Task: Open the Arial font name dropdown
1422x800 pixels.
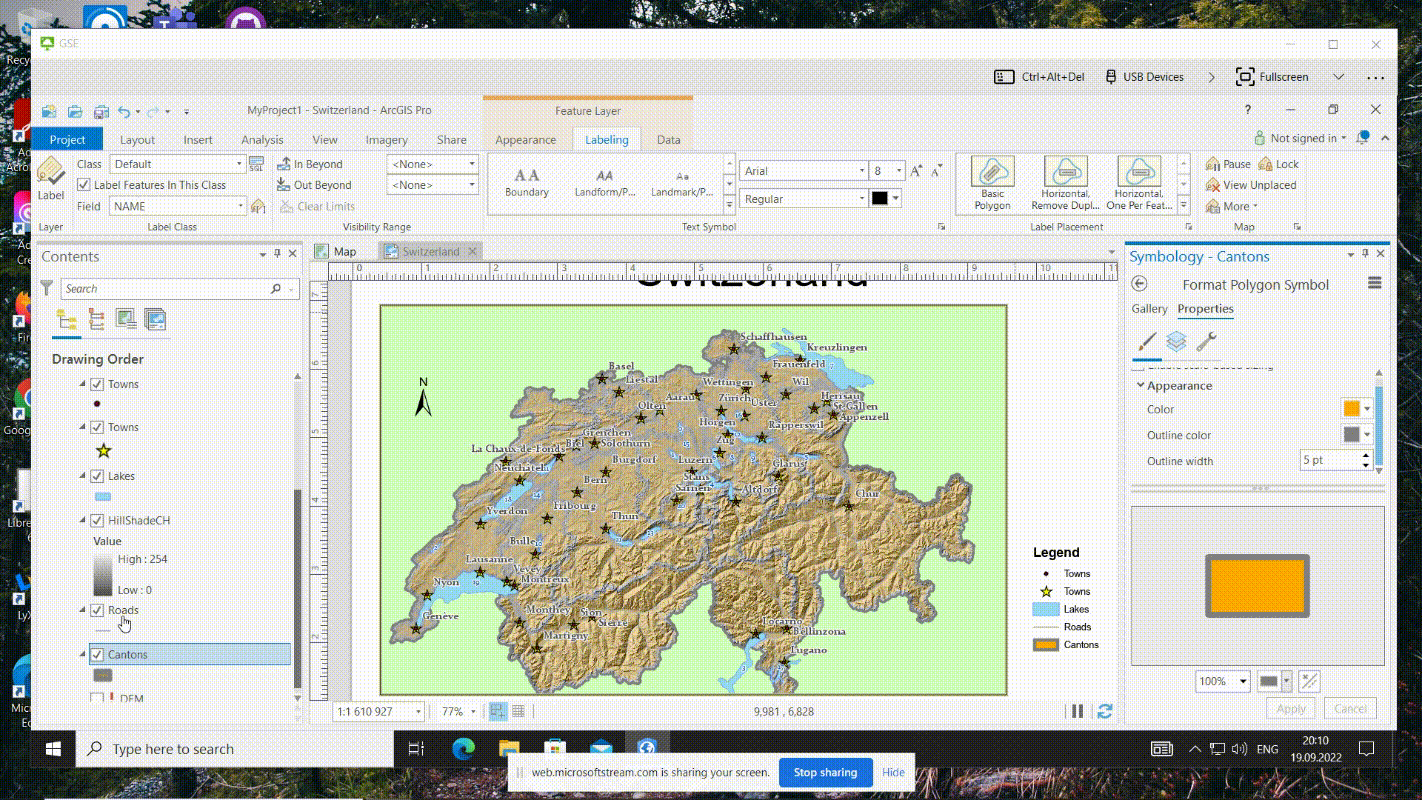Action: click(862, 171)
